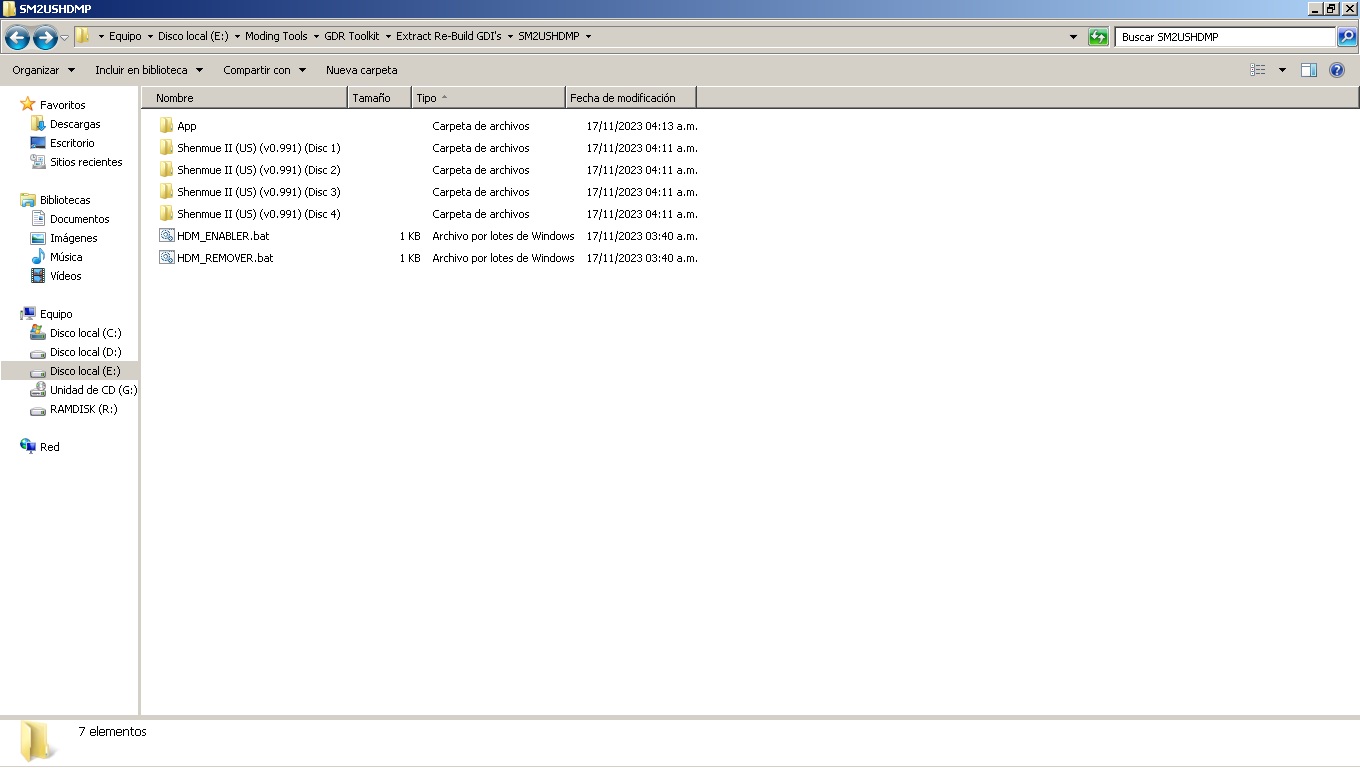
Task: Select Shenmue II Disc 4 folder icon
Action: point(166,214)
